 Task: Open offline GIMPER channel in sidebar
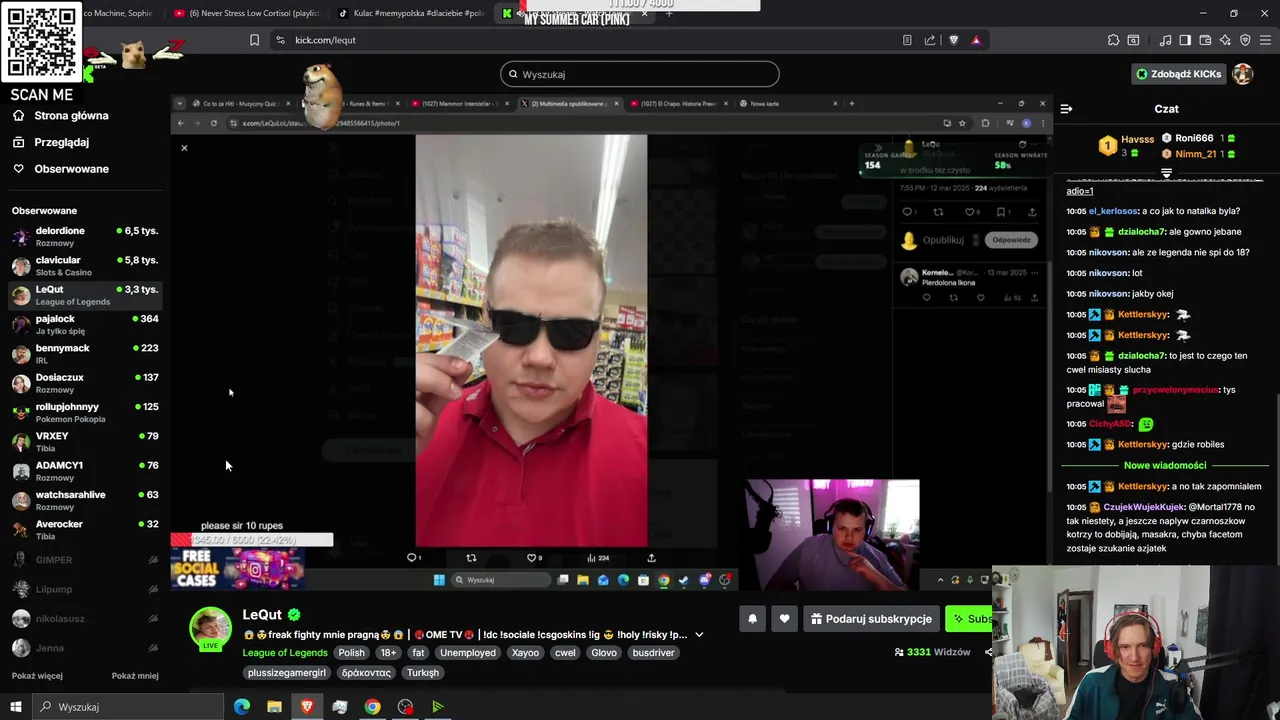[85, 560]
